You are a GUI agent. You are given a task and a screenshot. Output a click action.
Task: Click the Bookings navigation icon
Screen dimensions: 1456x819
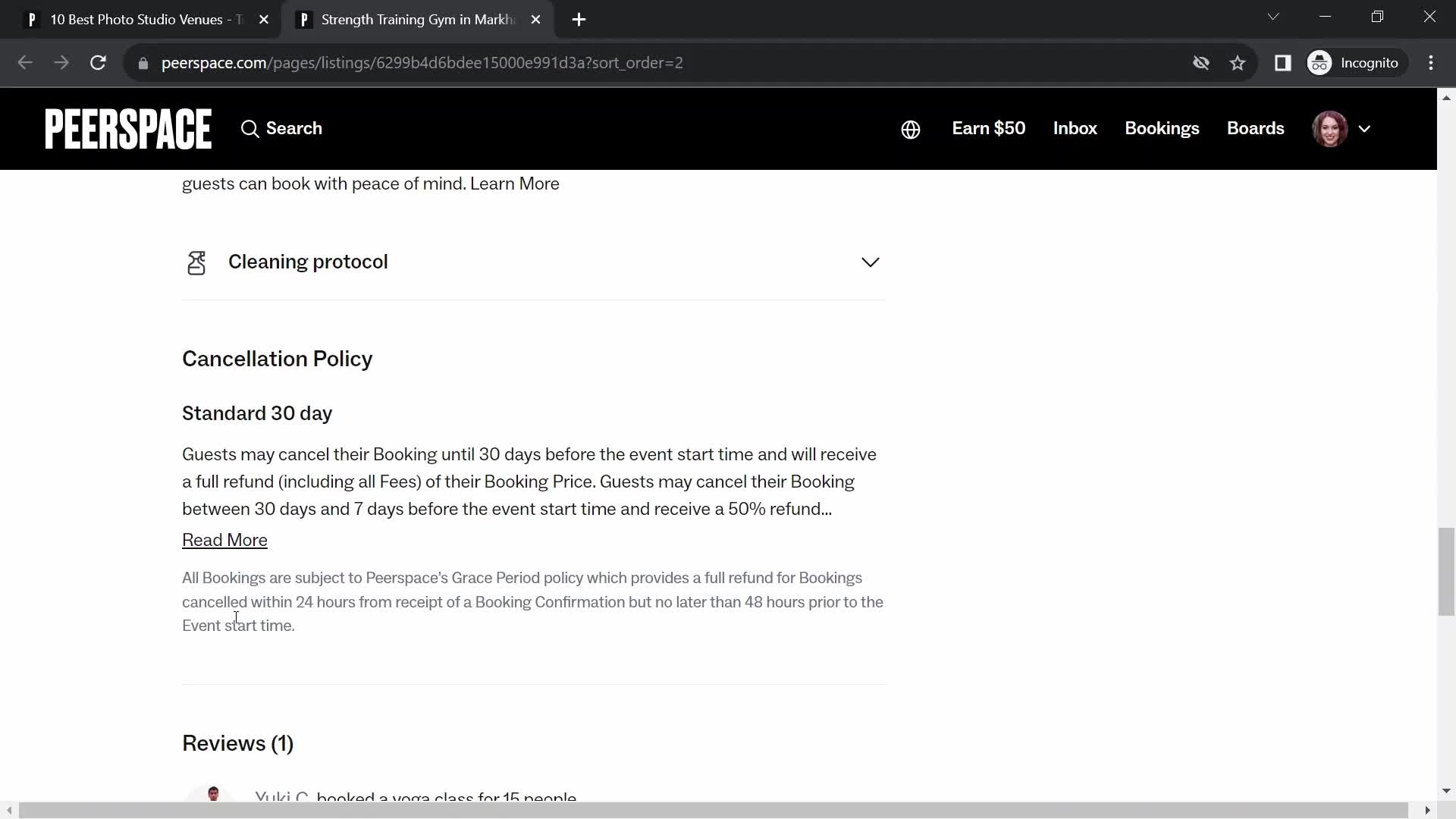pos(1162,128)
